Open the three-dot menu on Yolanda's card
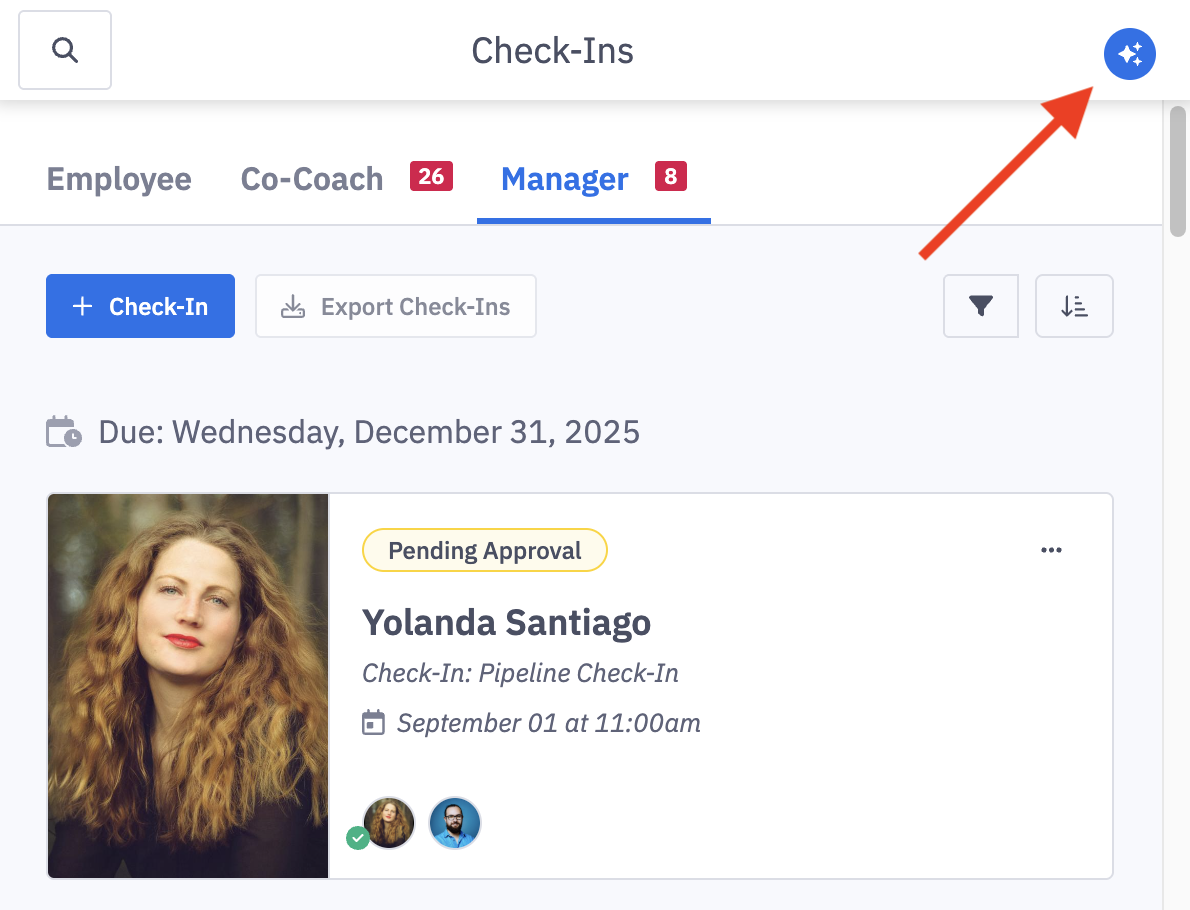 [x=1051, y=550]
